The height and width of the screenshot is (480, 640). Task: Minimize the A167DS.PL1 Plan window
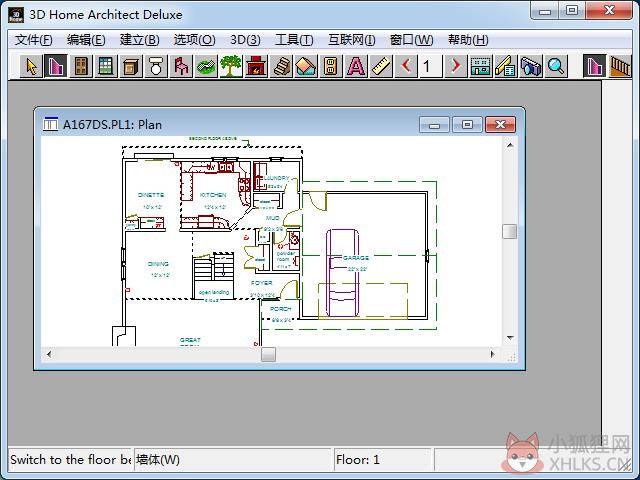pos(434,124)
